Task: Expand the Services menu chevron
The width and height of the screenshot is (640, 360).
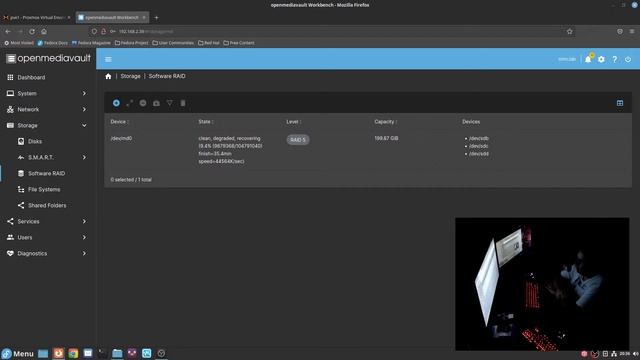Action: click(x=84, y=221)
